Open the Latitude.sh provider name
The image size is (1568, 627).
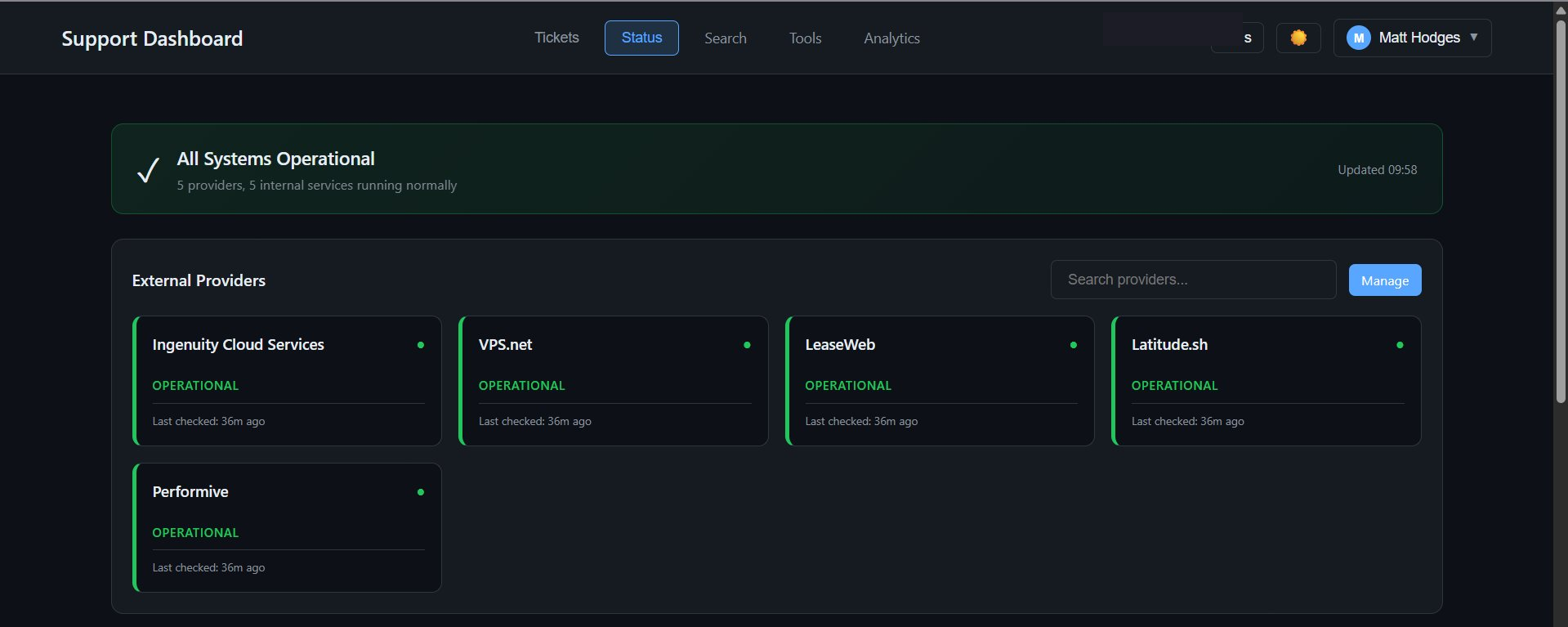1169,345
